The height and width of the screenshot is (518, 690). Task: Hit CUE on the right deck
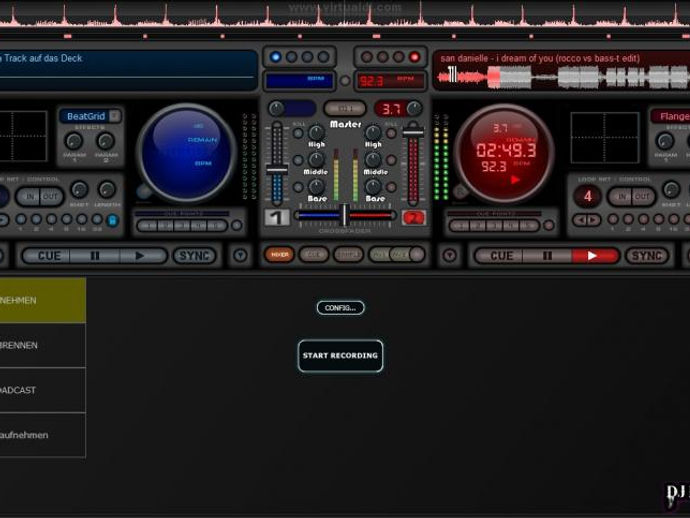[x=501, y=256]
